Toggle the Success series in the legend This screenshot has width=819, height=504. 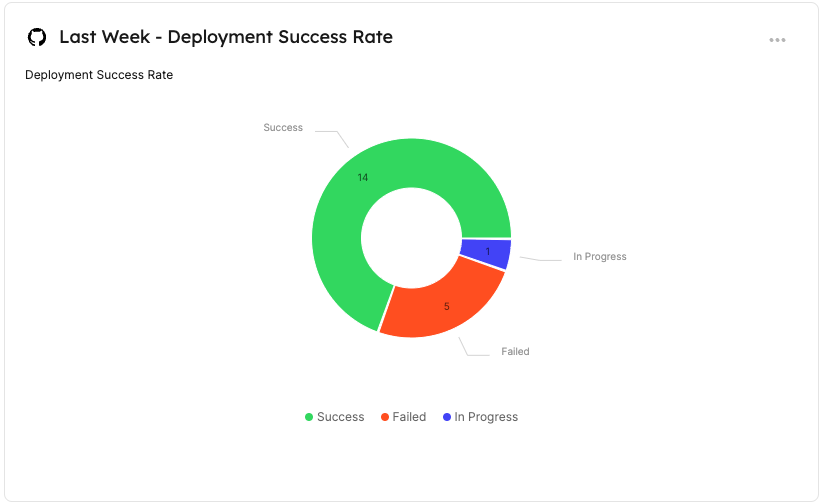(x=340, y=417)
